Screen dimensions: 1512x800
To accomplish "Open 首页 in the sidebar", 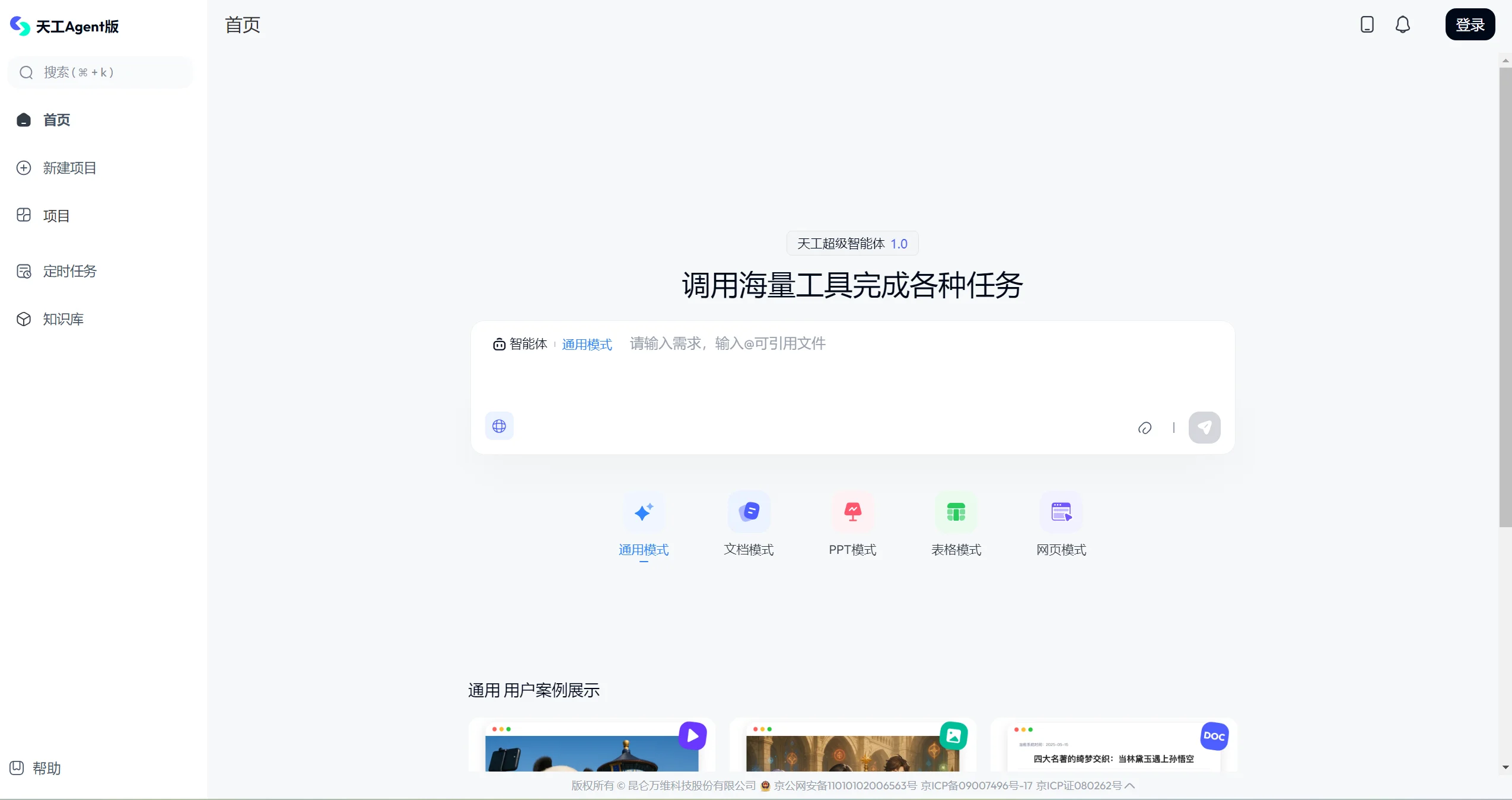I will click(x=57, y=120).
